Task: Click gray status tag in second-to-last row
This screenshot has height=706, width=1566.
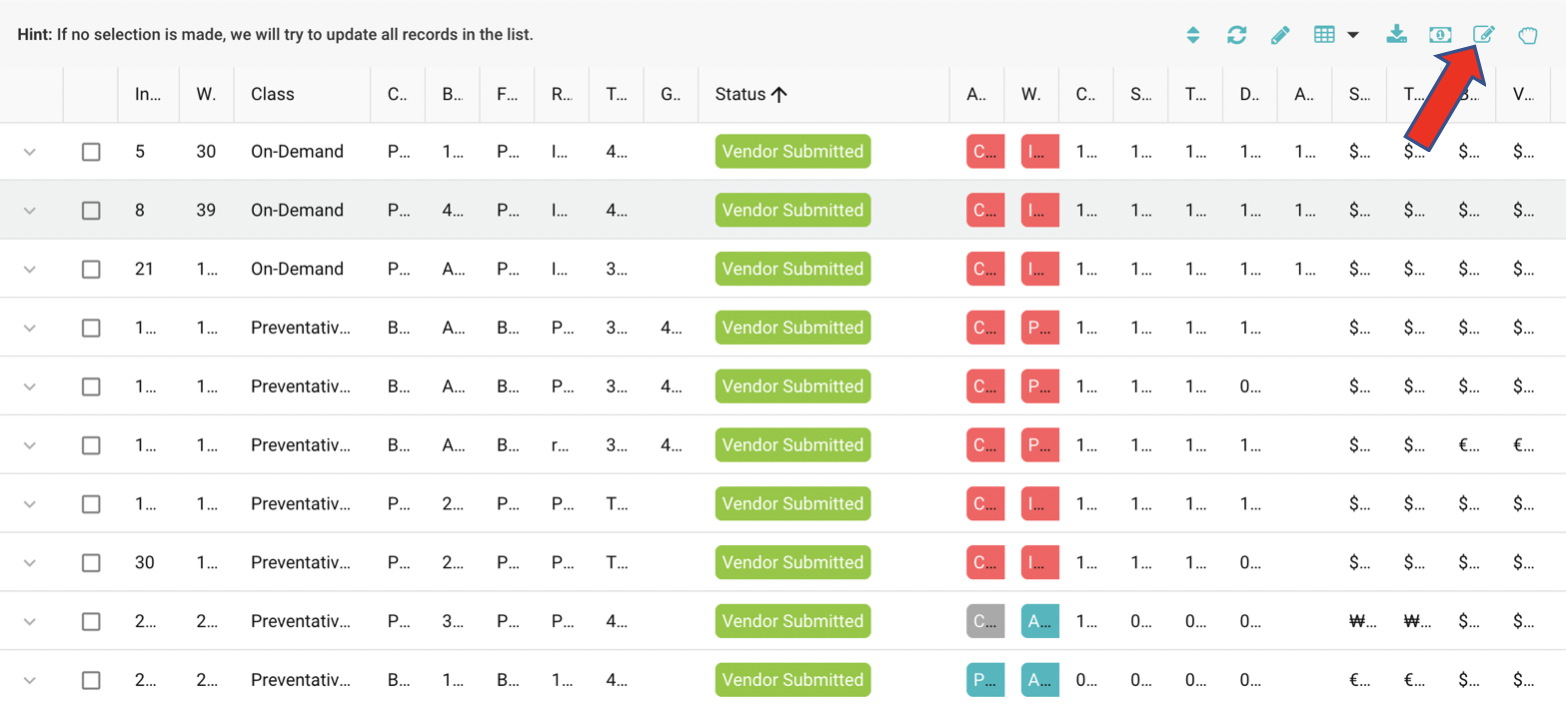Action: [985, 621]
